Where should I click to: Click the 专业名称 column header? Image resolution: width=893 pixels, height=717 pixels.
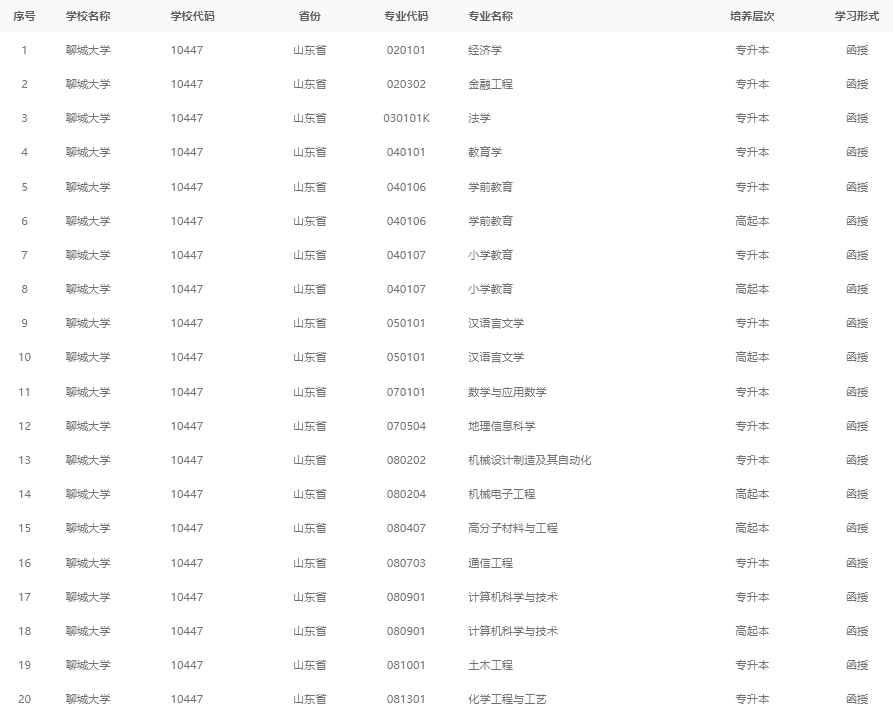pos(490,16)
